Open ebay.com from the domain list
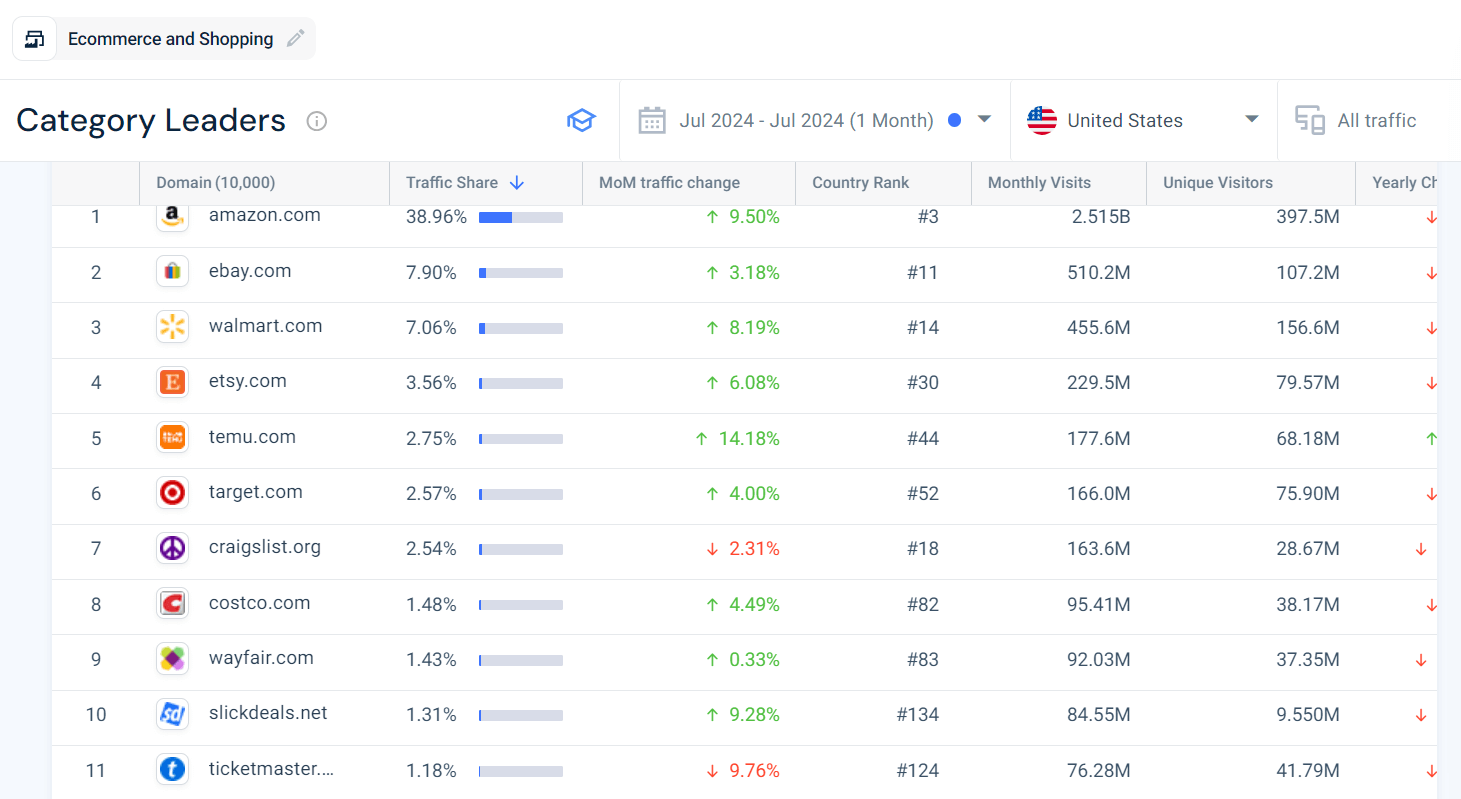 (x=250, y=270)
